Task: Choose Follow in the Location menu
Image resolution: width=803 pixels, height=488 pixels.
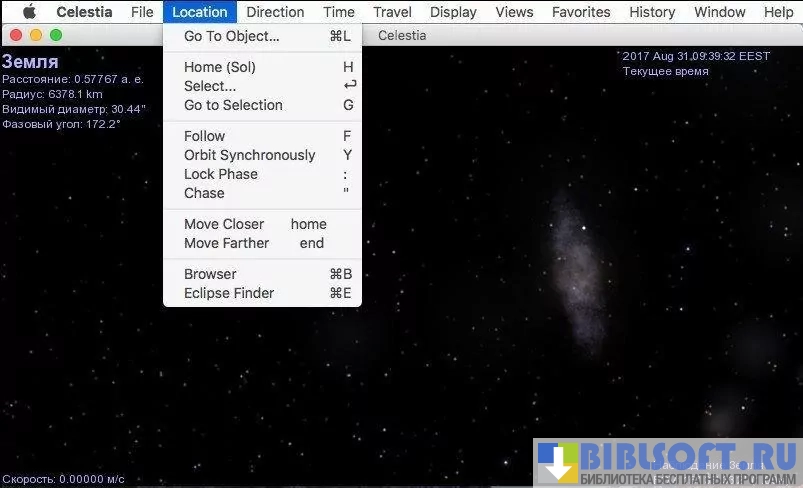Action: pyautogui.click(x=205, y=136)
